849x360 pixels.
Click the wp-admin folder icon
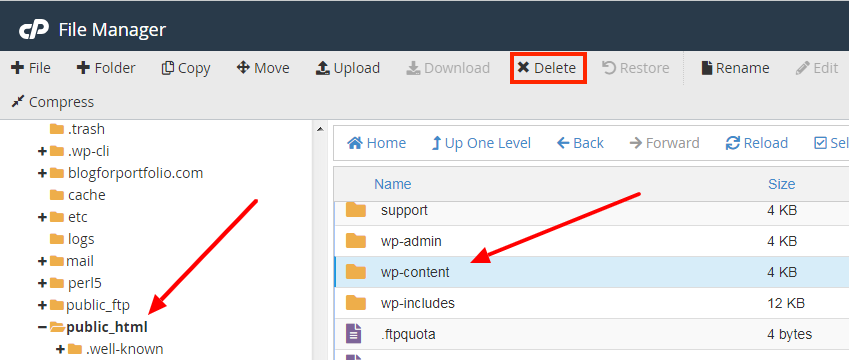[x=356, y=240]
